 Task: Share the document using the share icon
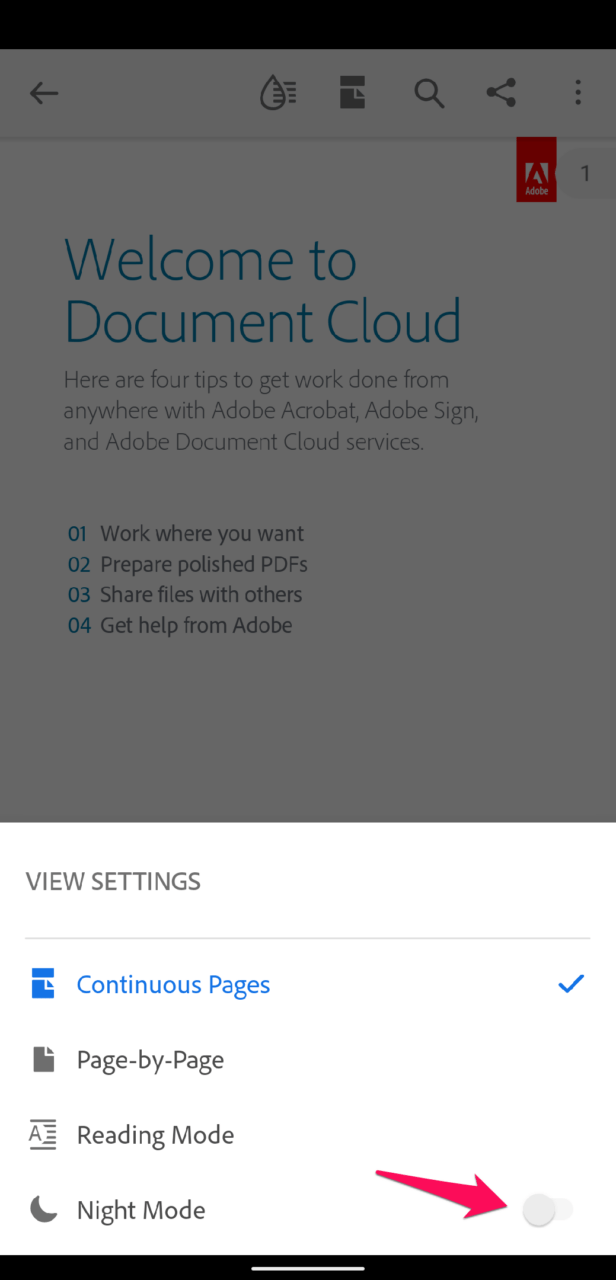pyautogui.click(x=500, y=93)
